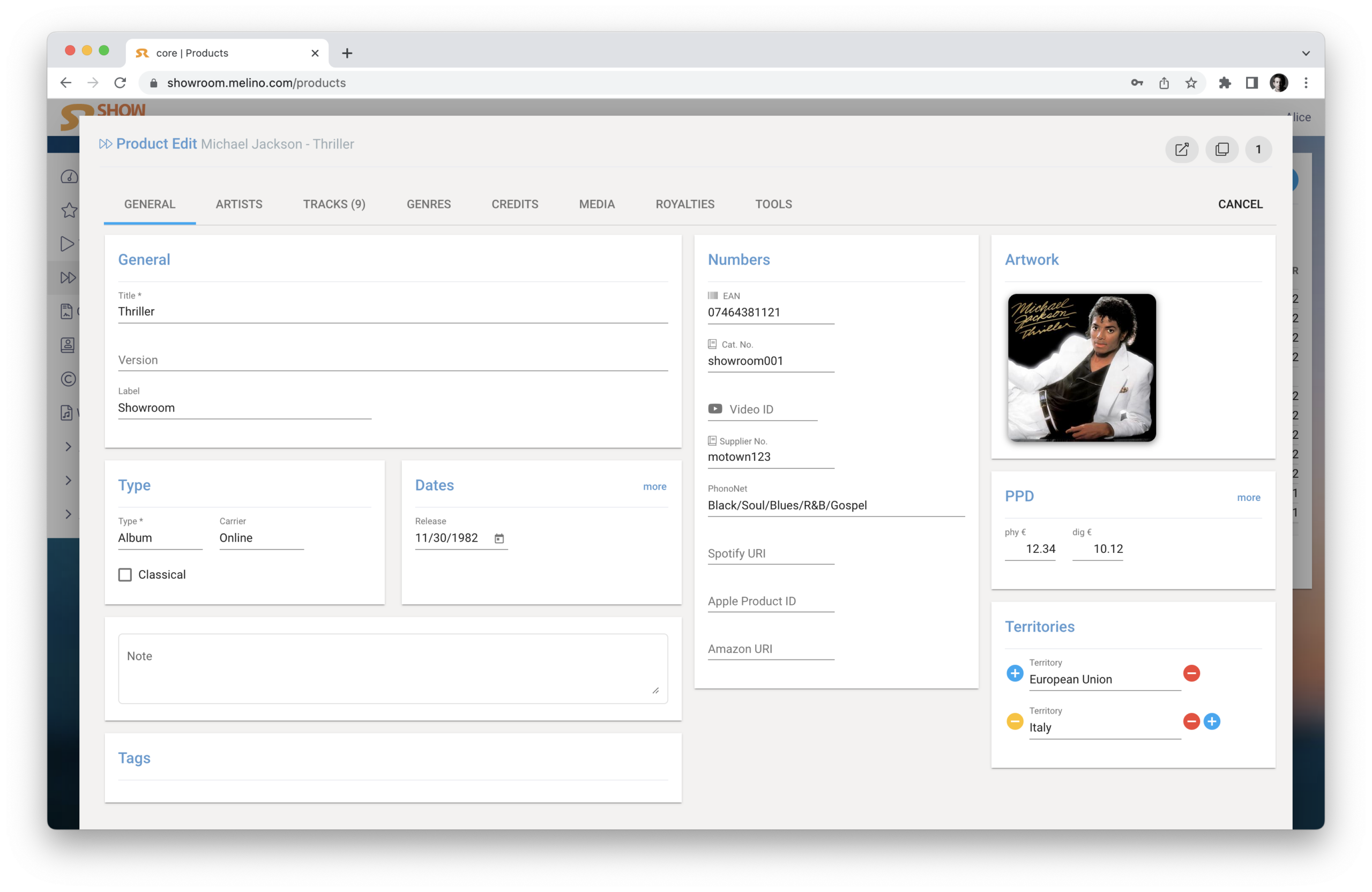Viewport: 1372px width, 892px height.
Task: Click the open-in-new-window icon button
Action: (1181, 150)
